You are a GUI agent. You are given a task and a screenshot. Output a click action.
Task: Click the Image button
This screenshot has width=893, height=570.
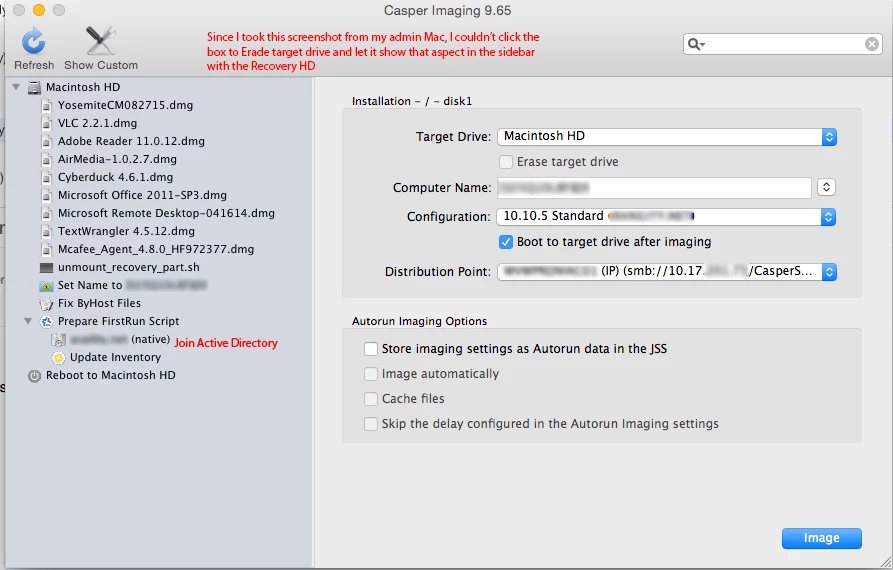tap(821, 538)
